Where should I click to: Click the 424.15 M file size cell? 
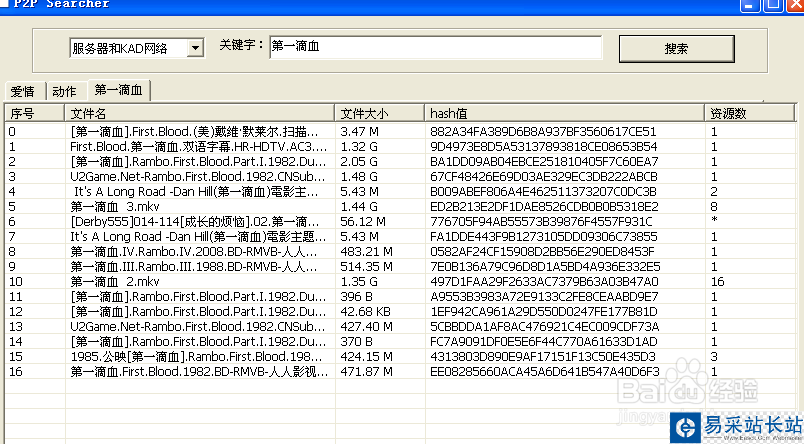coord(366,356)
